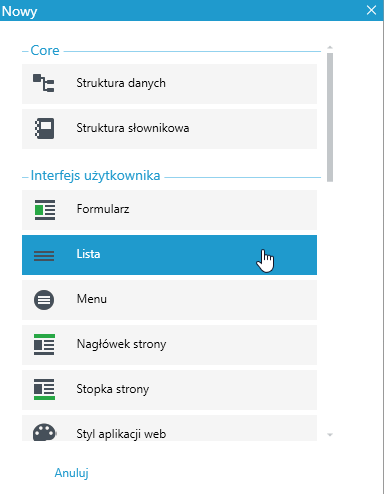The height and width of the screenshot is (494, 384).
Task: Close the Nowy dialog
Action: point(371,10)
